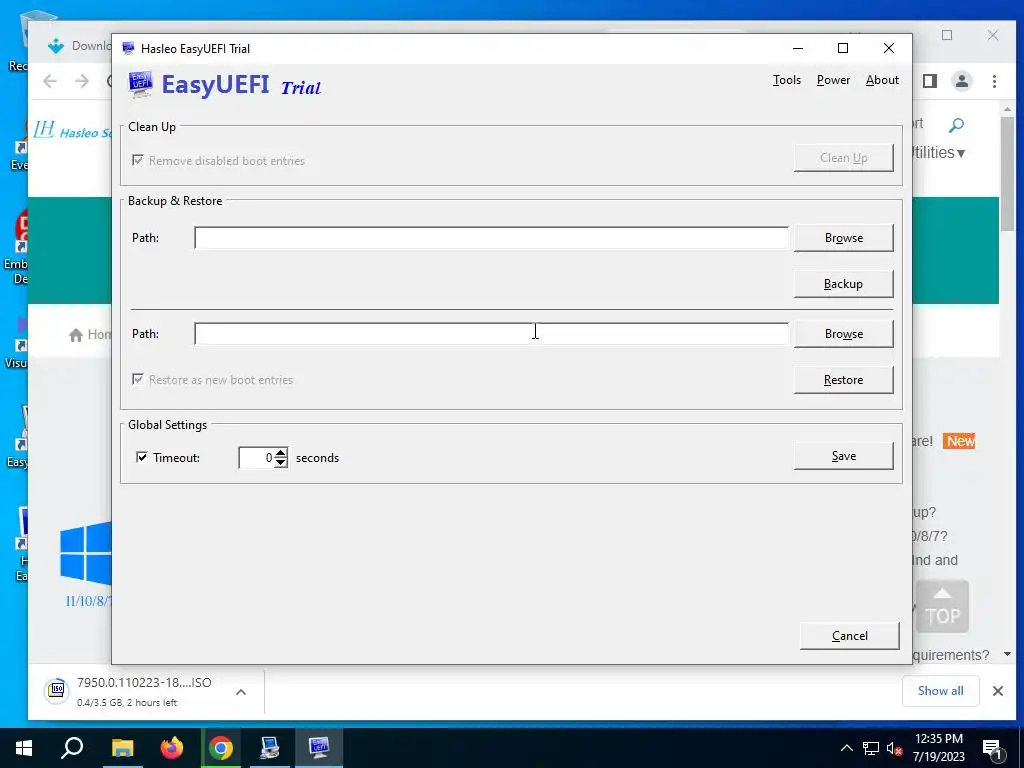Click Cancel in EasyUEFI window
Viewport: 1024px width, 768px height.
(x=850, y=635)
